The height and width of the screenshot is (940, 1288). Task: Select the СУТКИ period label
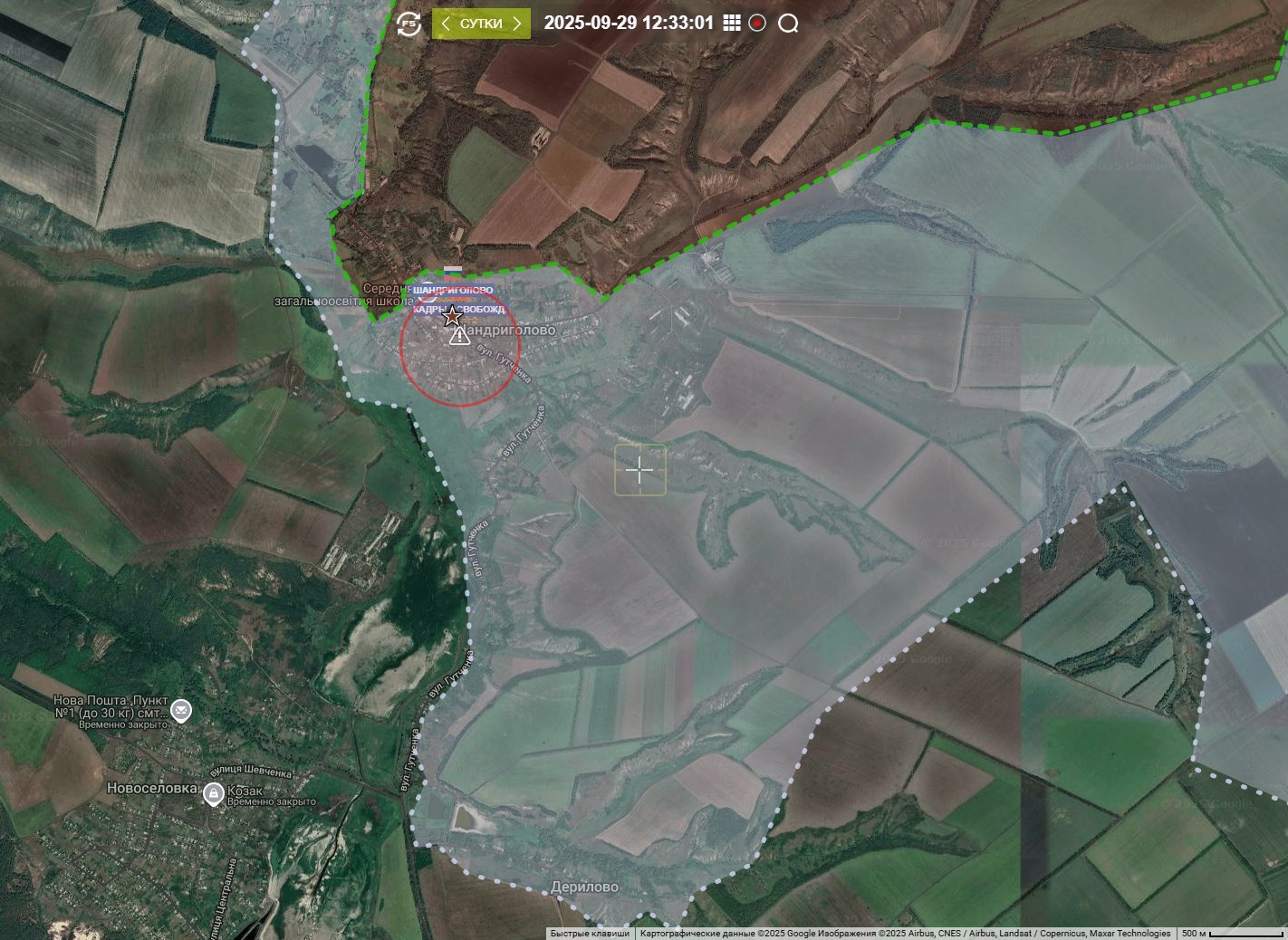coord(481,24)
